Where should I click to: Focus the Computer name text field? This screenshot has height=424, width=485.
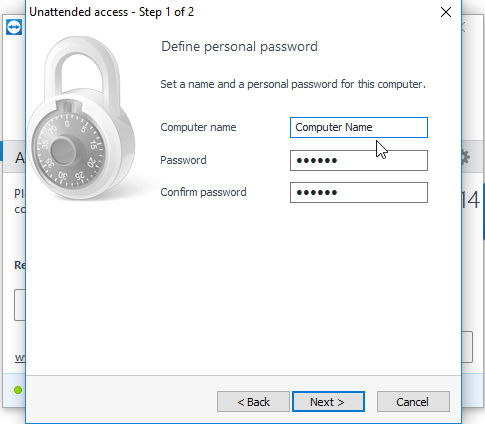click(359, 127)
